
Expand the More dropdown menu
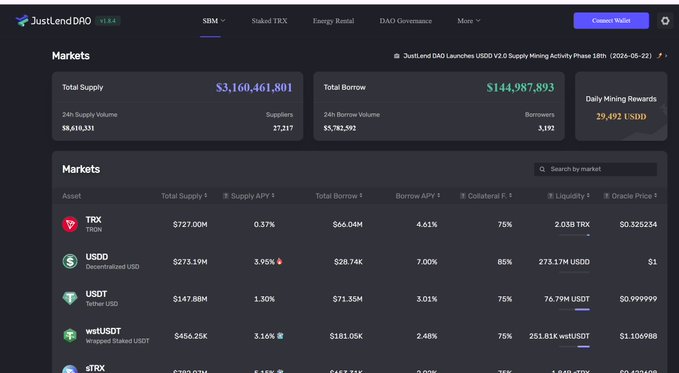coord(469,21)
